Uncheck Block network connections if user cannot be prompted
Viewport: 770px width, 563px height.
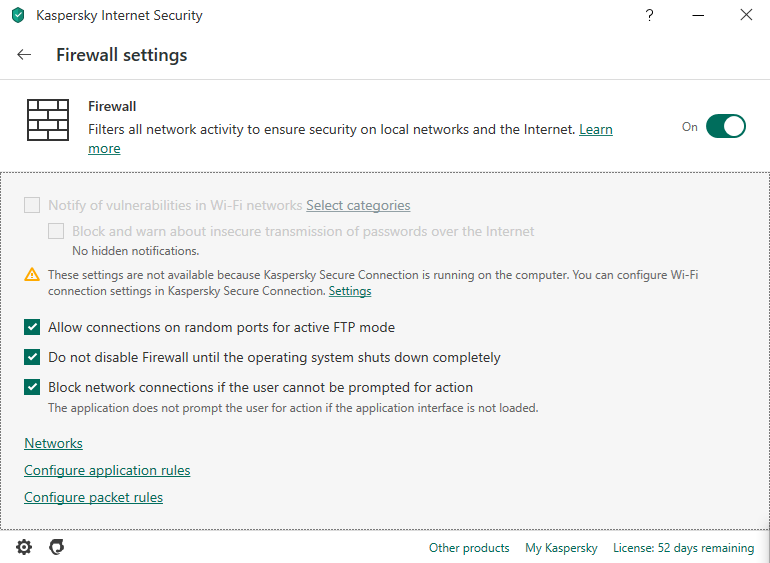[x=32, y=387]
